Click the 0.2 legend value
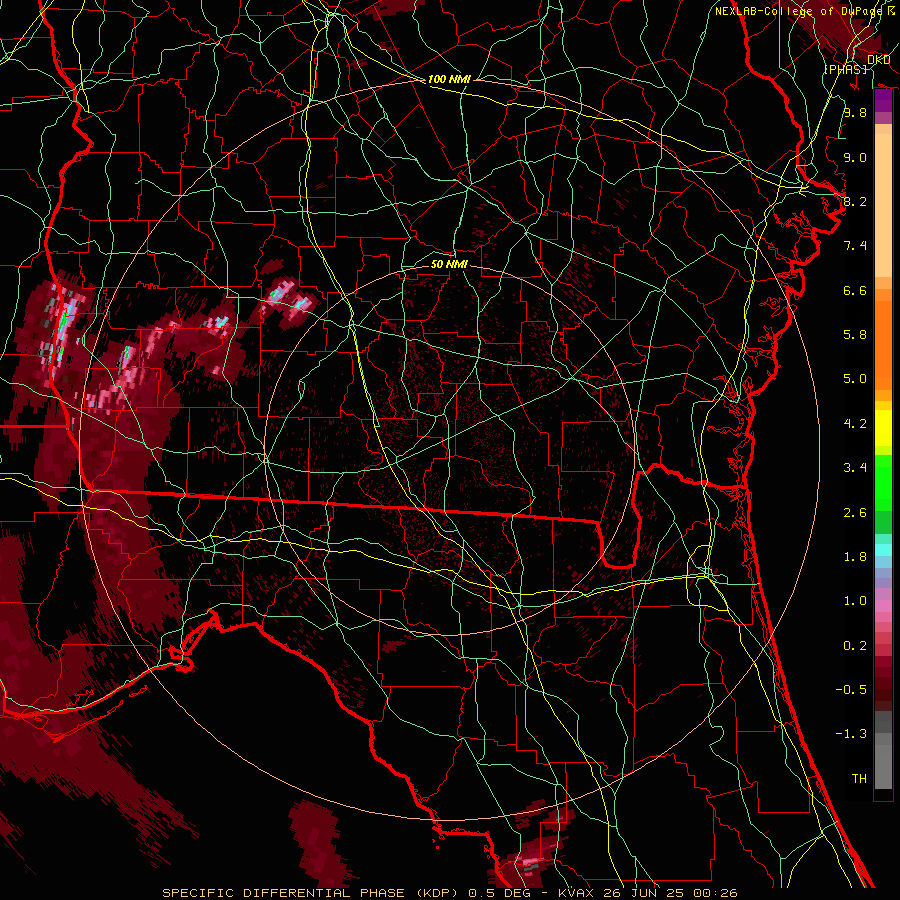 [855, 646]
